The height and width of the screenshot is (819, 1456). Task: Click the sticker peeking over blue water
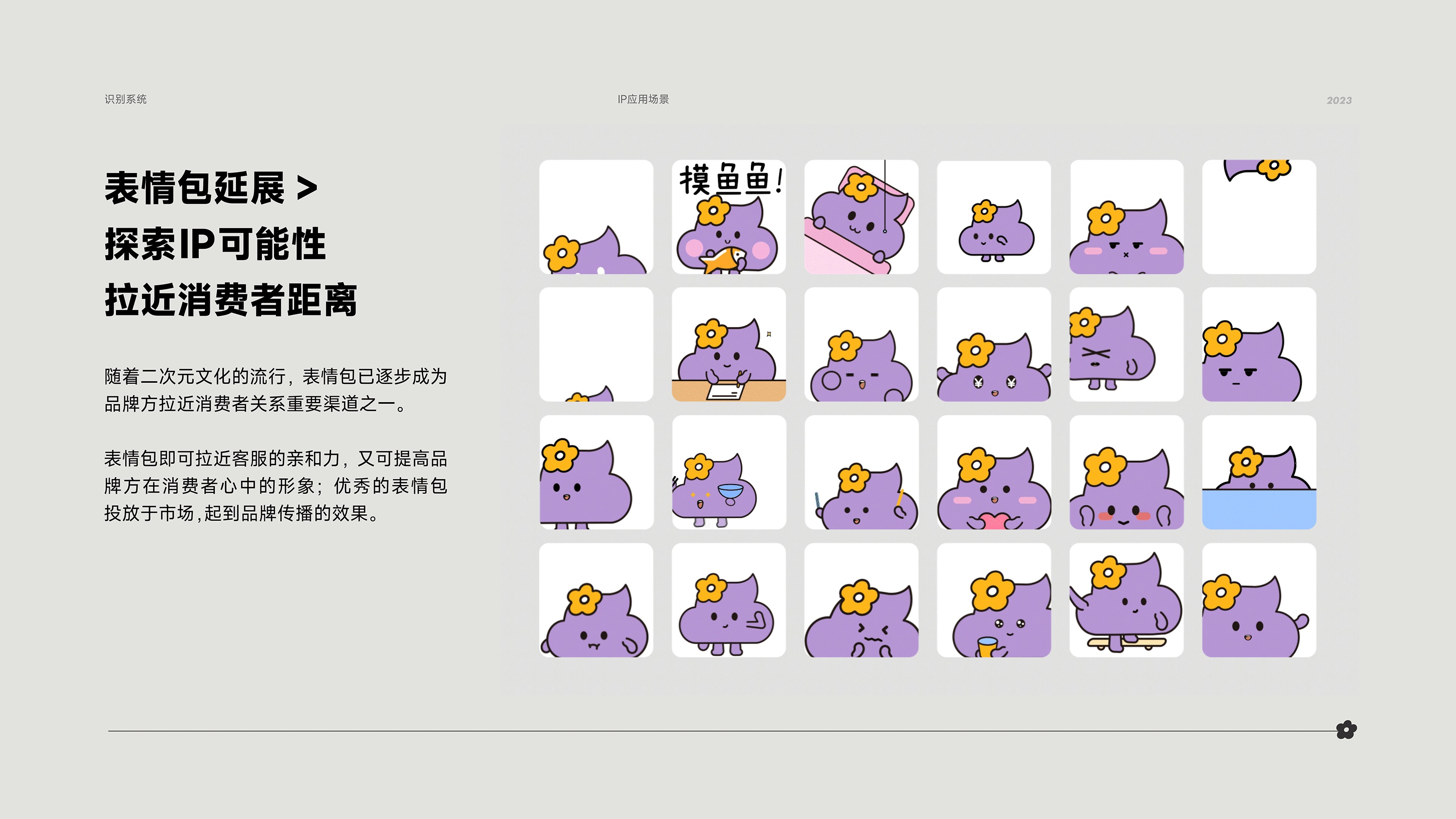pos(1259,472)
